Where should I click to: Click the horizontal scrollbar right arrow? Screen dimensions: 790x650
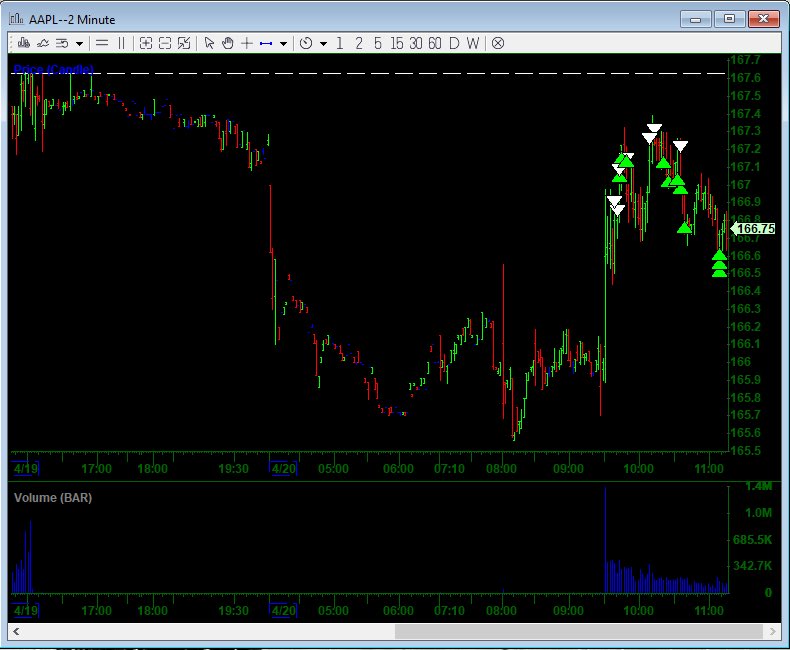pyautogui.click(x=772, y=631)
